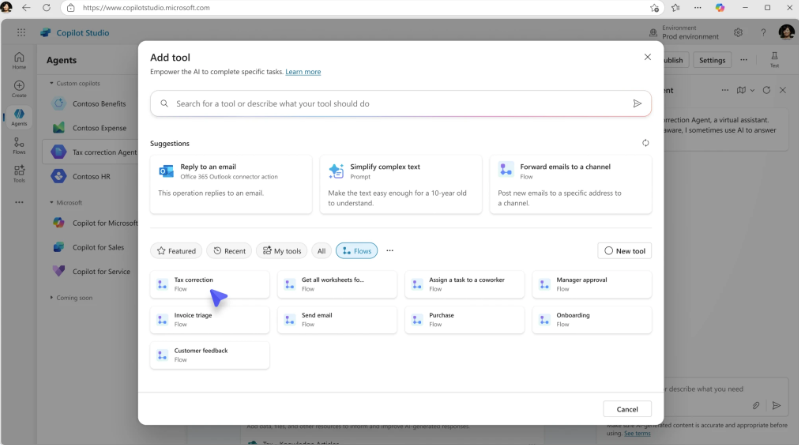Choose the Reply to an email suggestion
This screenshot has height=445, width=799.
[231, 185]
